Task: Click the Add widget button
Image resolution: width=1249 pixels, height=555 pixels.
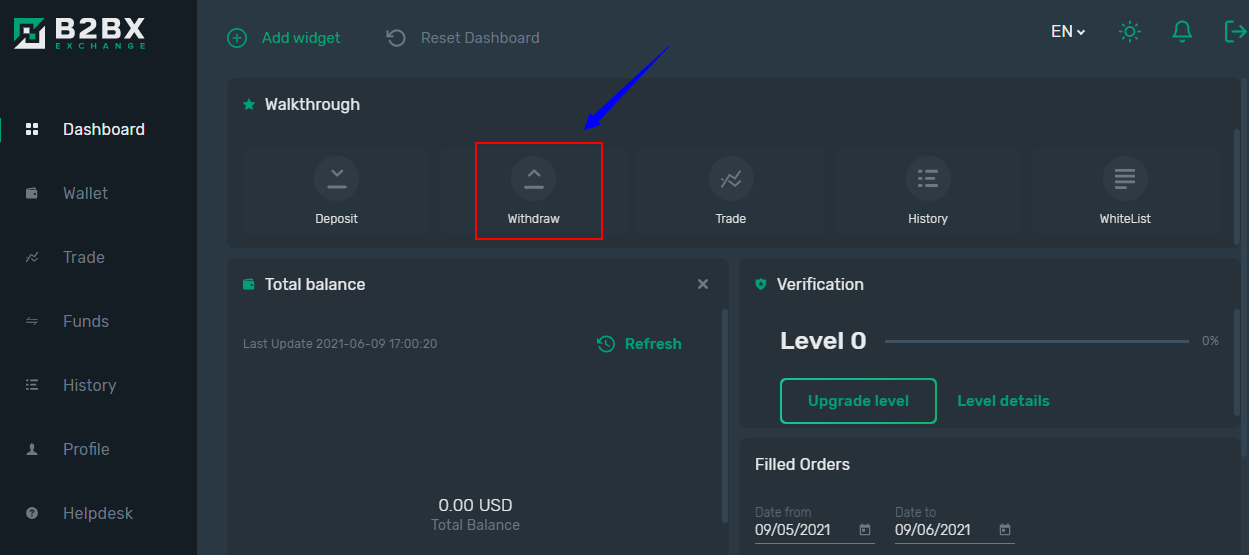Action: [284, 38]
